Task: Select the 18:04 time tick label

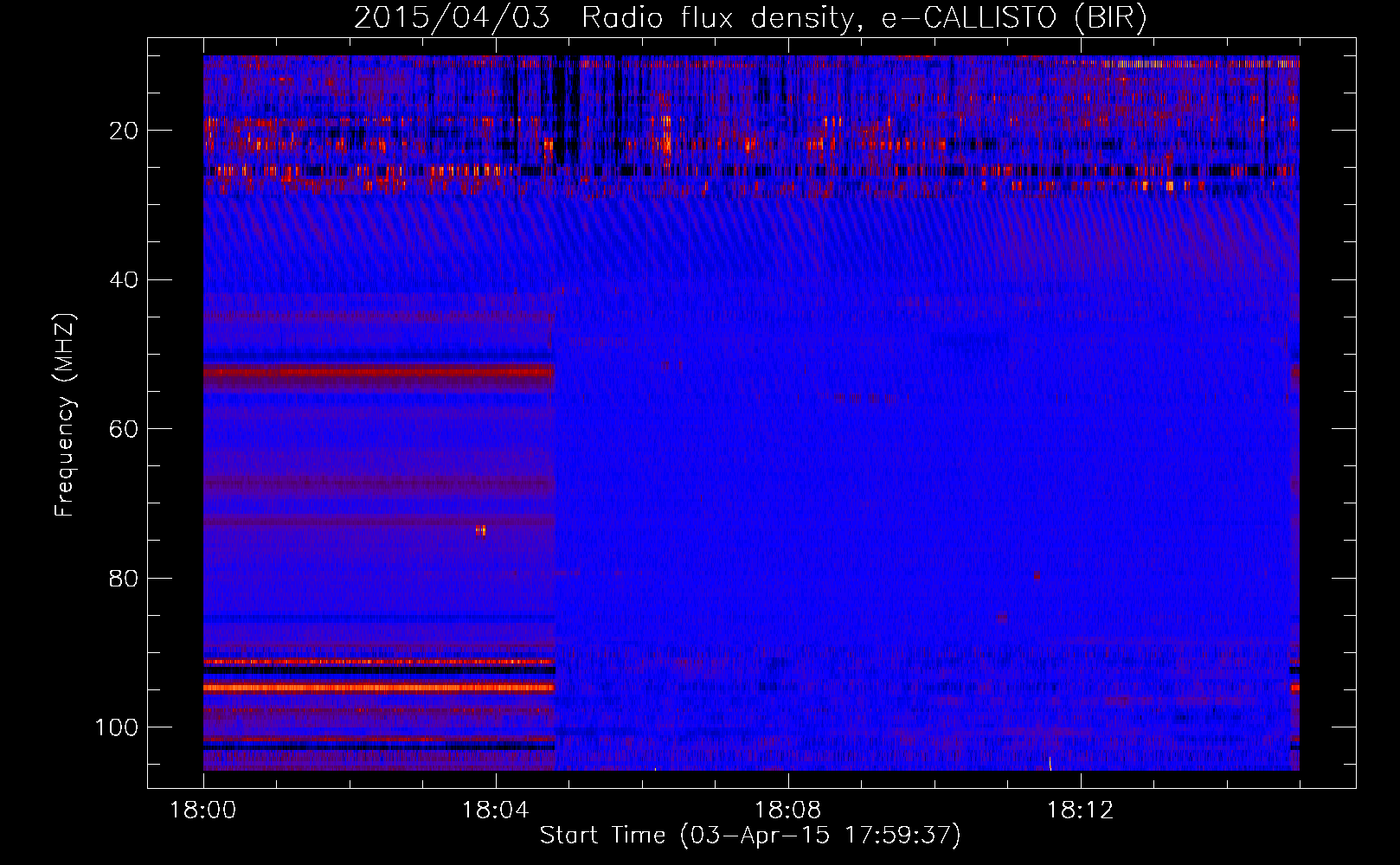Action: [496, 811]
